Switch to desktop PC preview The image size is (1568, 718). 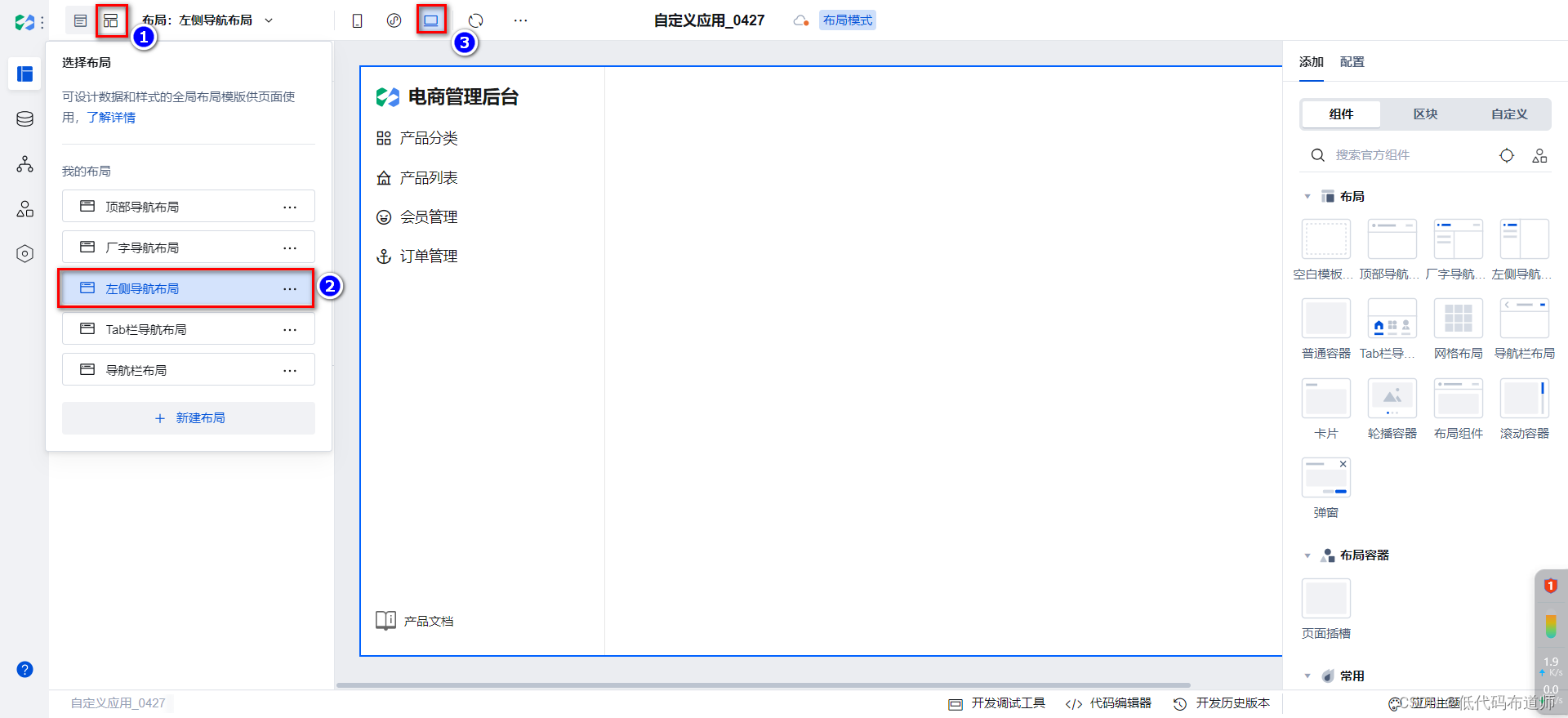point(431,20)
